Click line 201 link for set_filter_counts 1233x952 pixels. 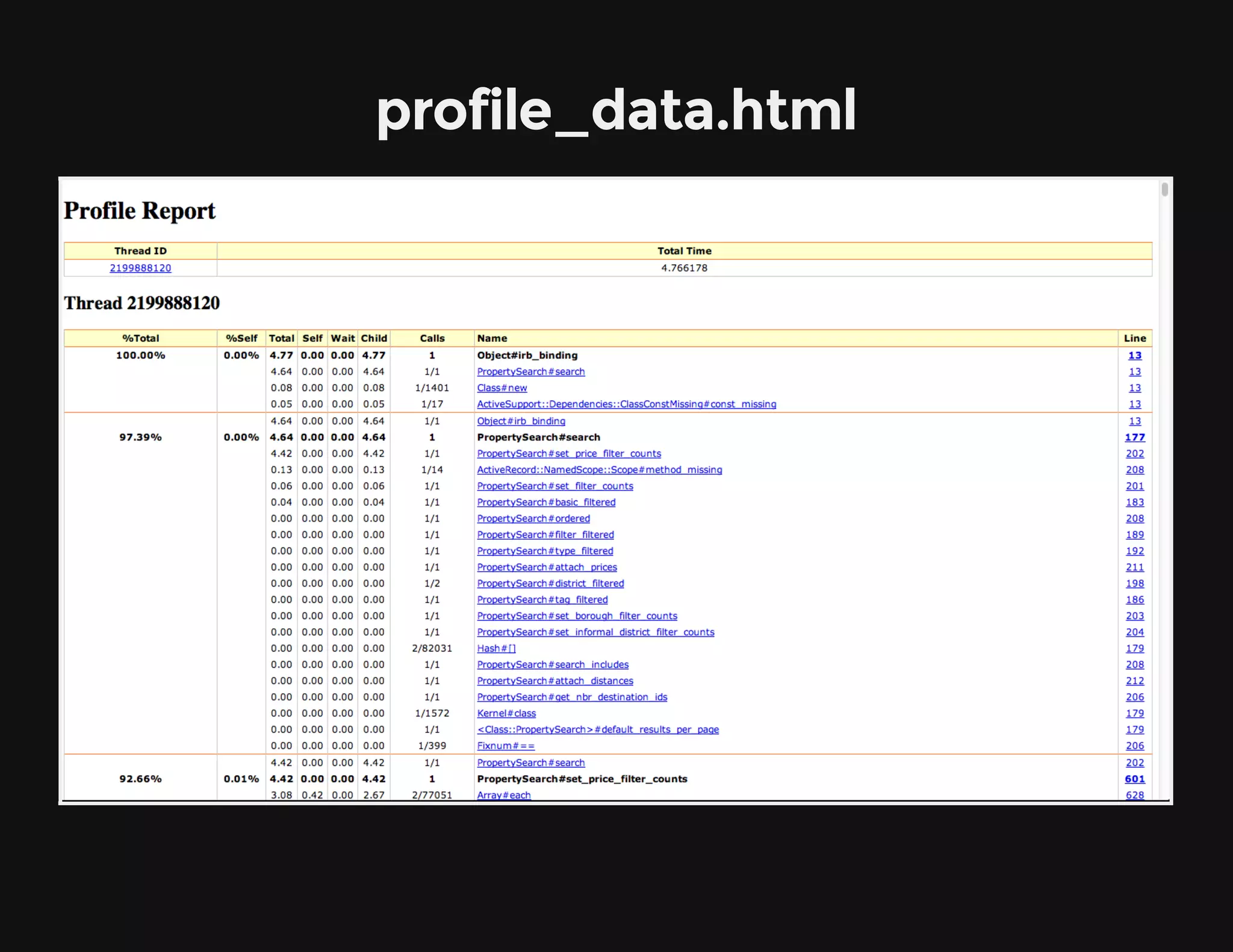[x=1135, y=486]
